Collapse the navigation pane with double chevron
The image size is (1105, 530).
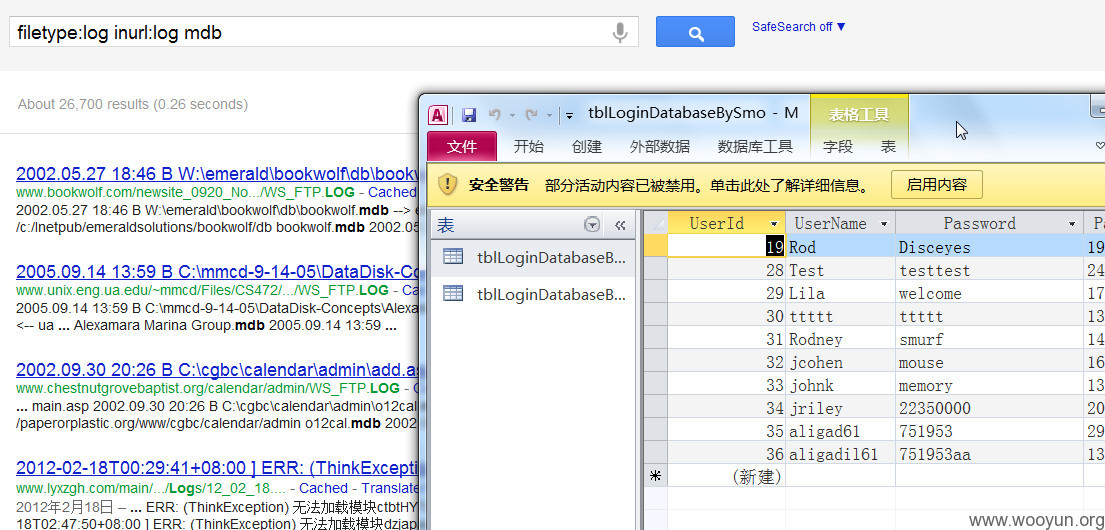(x=620, y=225)
